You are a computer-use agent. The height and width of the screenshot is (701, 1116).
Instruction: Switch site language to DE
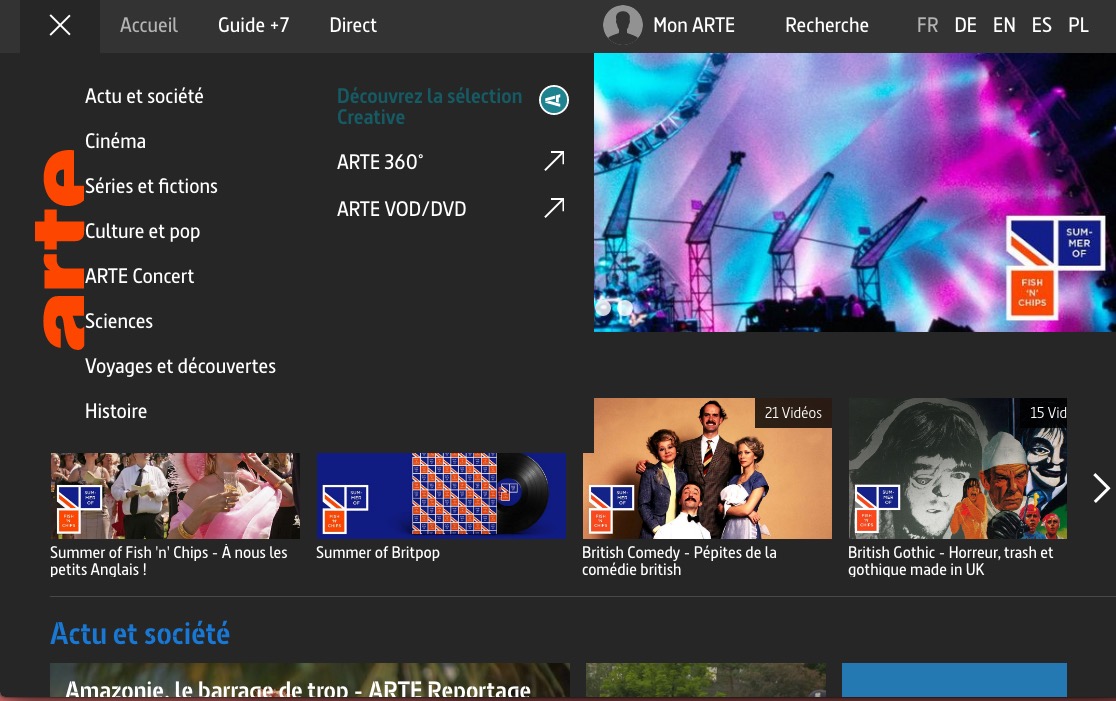pyautogui.click(x=965, y=26)
